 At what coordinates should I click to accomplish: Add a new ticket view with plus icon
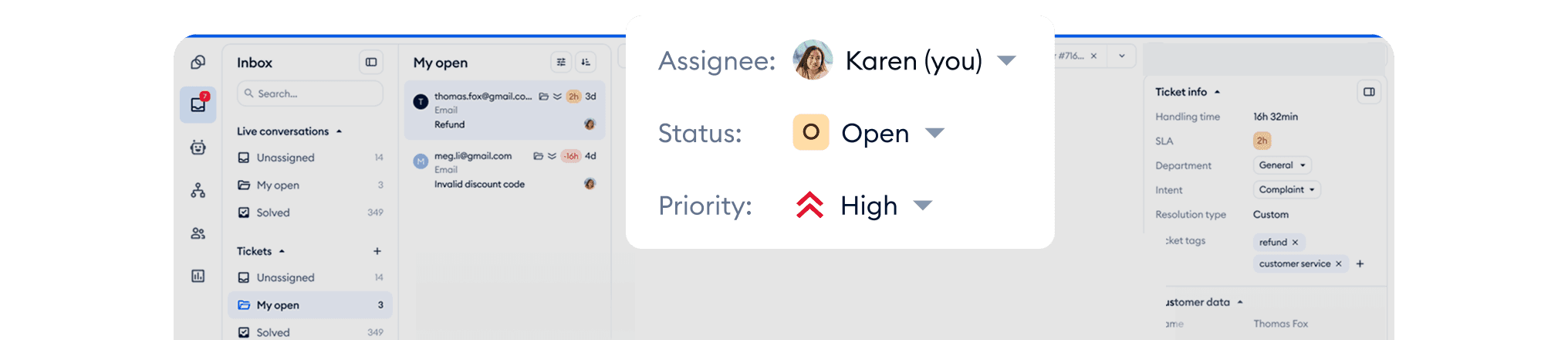click(x=377, y=251)
